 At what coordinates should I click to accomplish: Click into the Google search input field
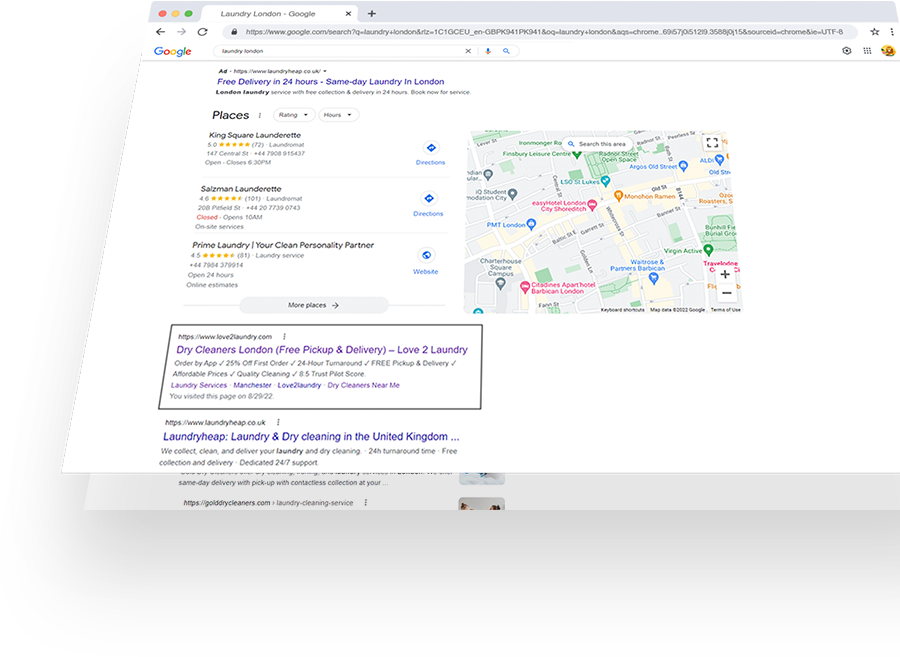pos(340,51)
